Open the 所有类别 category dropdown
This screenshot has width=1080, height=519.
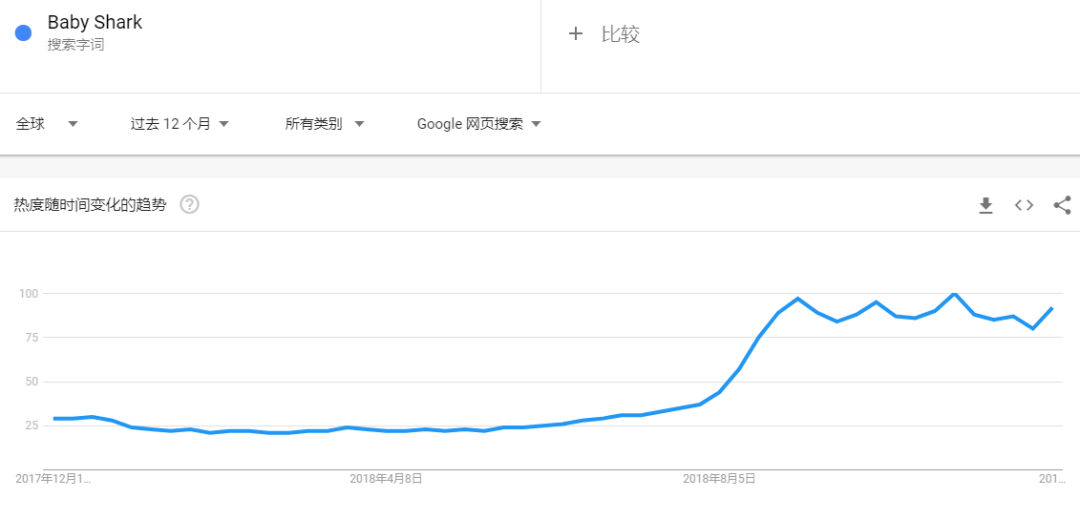324,124
